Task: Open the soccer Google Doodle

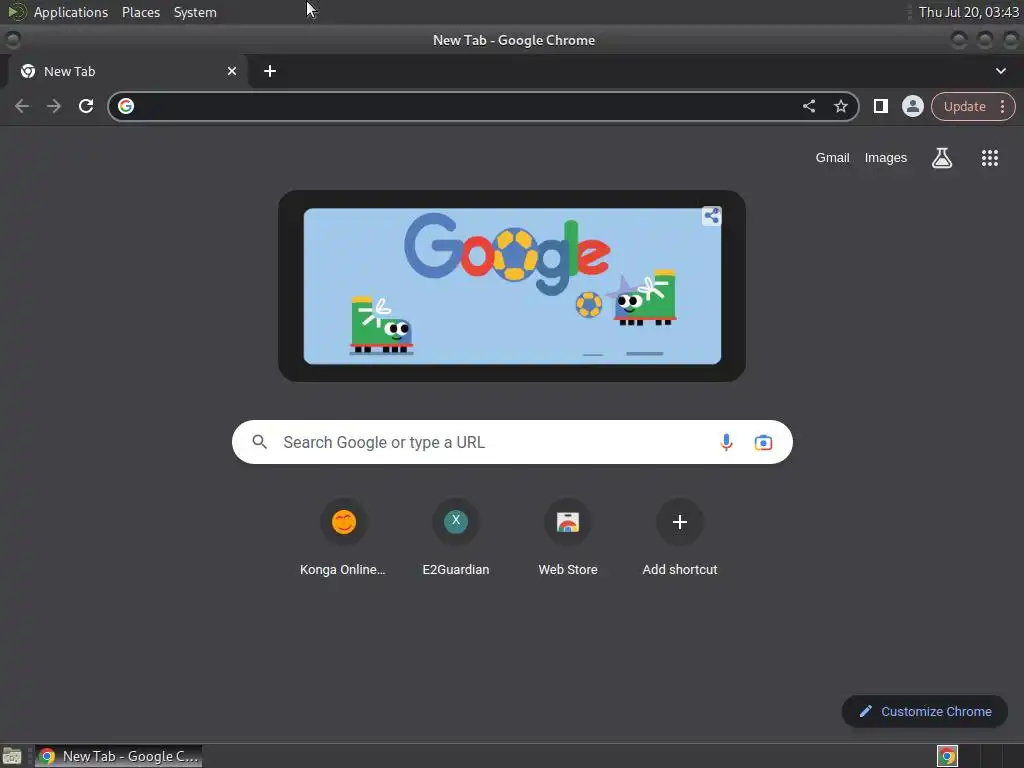Action: coord(512,286)
